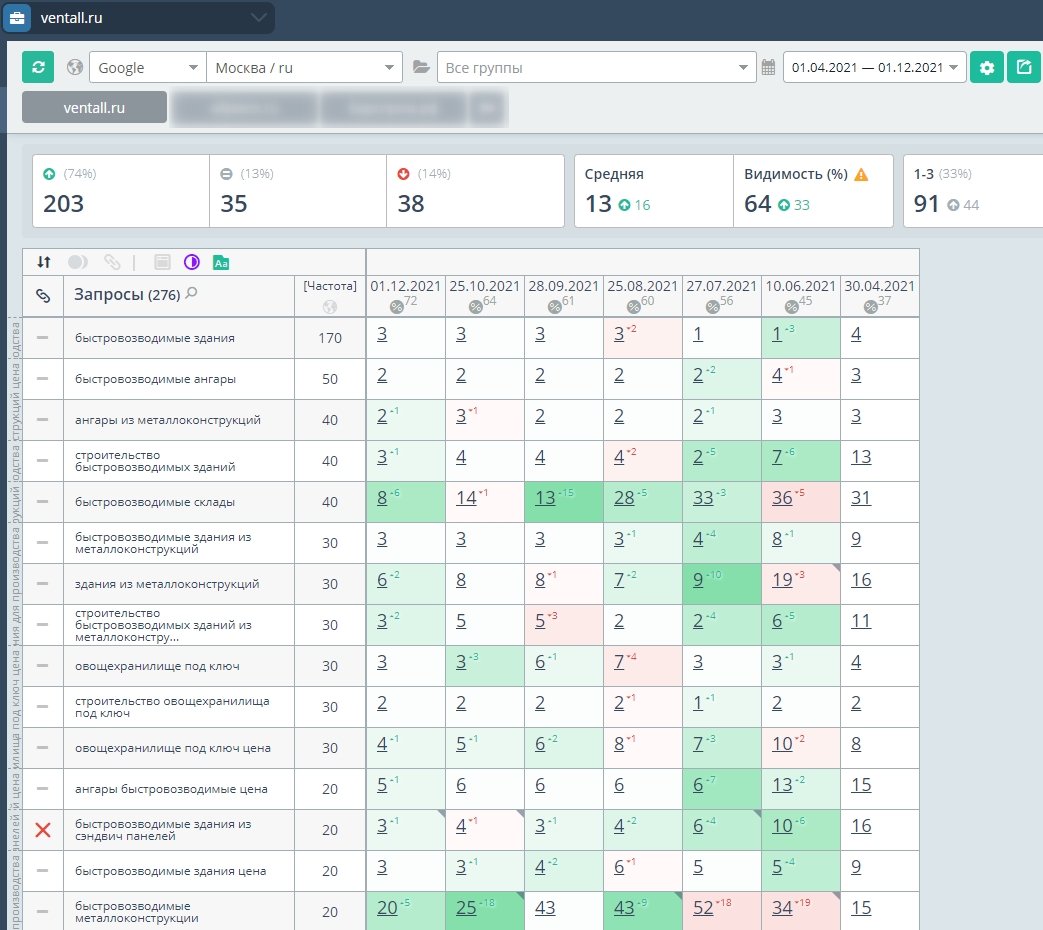The image size is (1043, 930).
Task: Click the green export/share button
Action: click(1023, 68)
